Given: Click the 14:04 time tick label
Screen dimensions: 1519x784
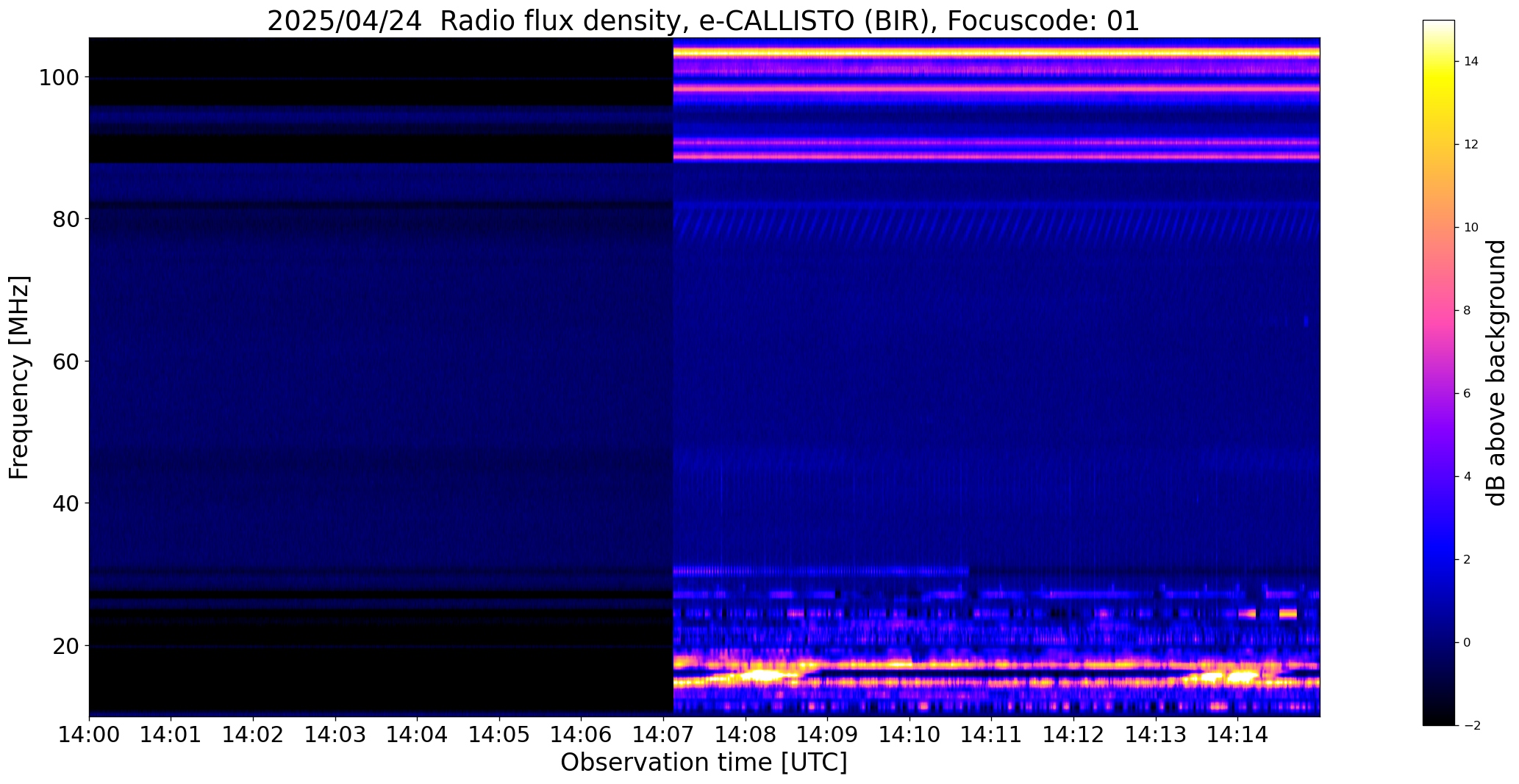Looking at the screenshot, I should (417, 734).
